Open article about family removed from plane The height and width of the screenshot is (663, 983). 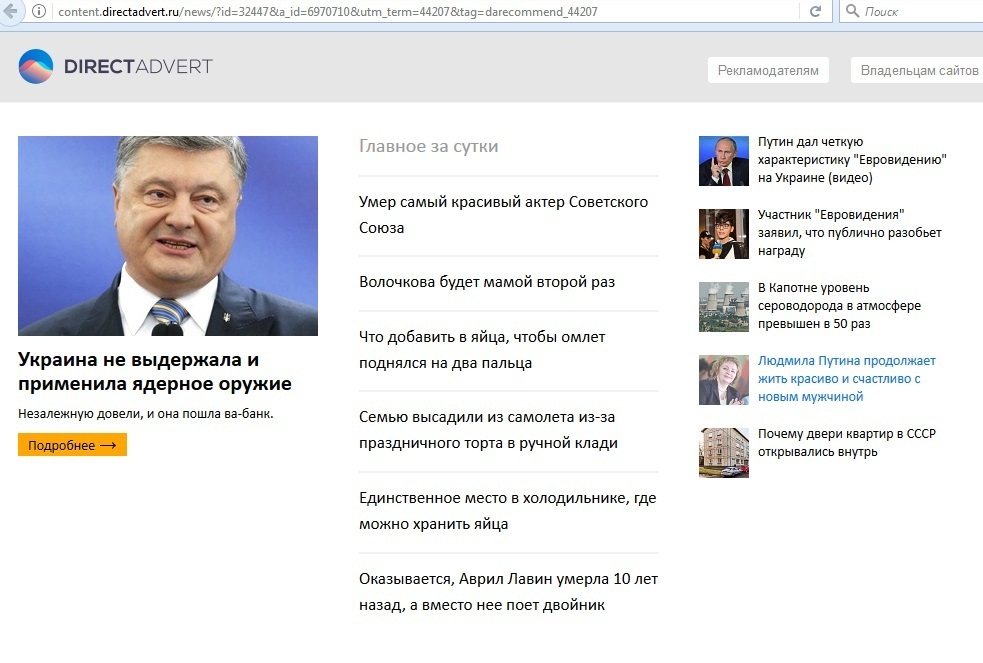[488, 429]
